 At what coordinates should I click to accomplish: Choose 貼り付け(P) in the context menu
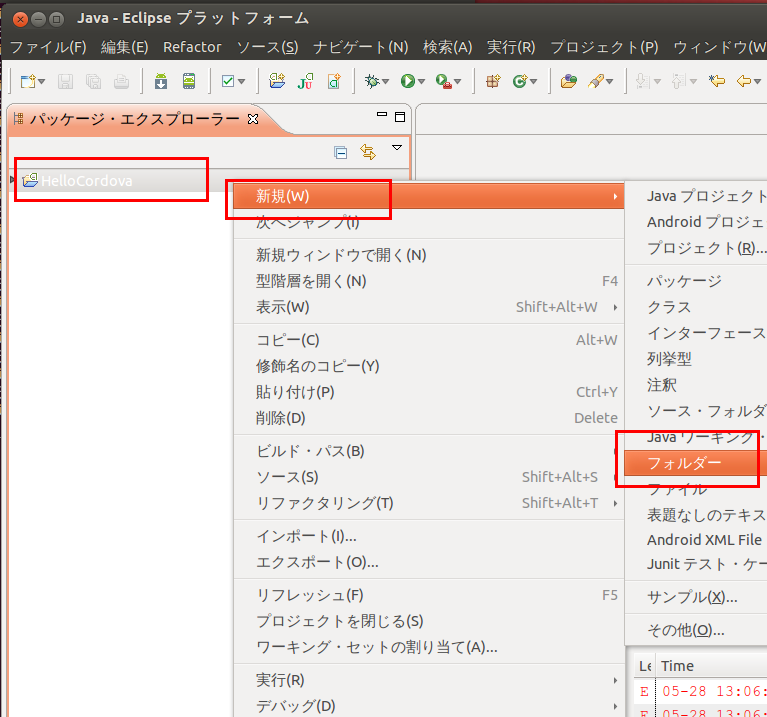(429, 392)
